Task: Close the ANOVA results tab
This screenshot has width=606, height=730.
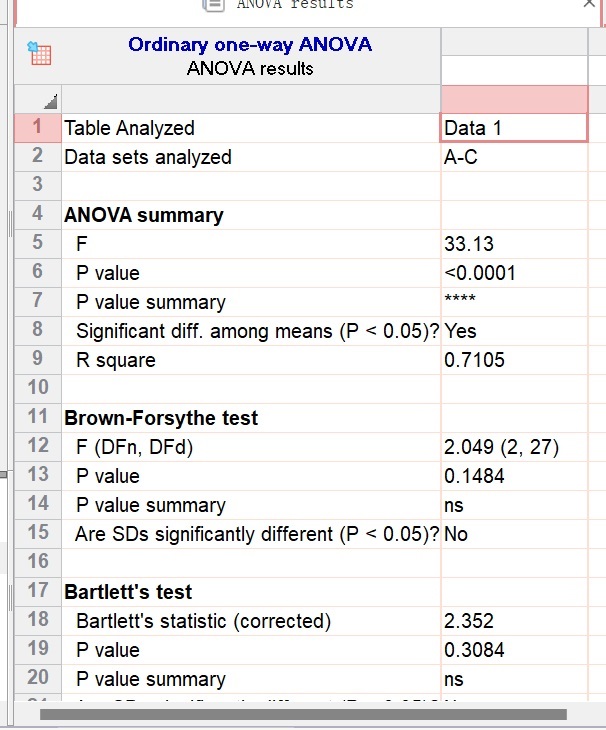Action: pos(589,5)
